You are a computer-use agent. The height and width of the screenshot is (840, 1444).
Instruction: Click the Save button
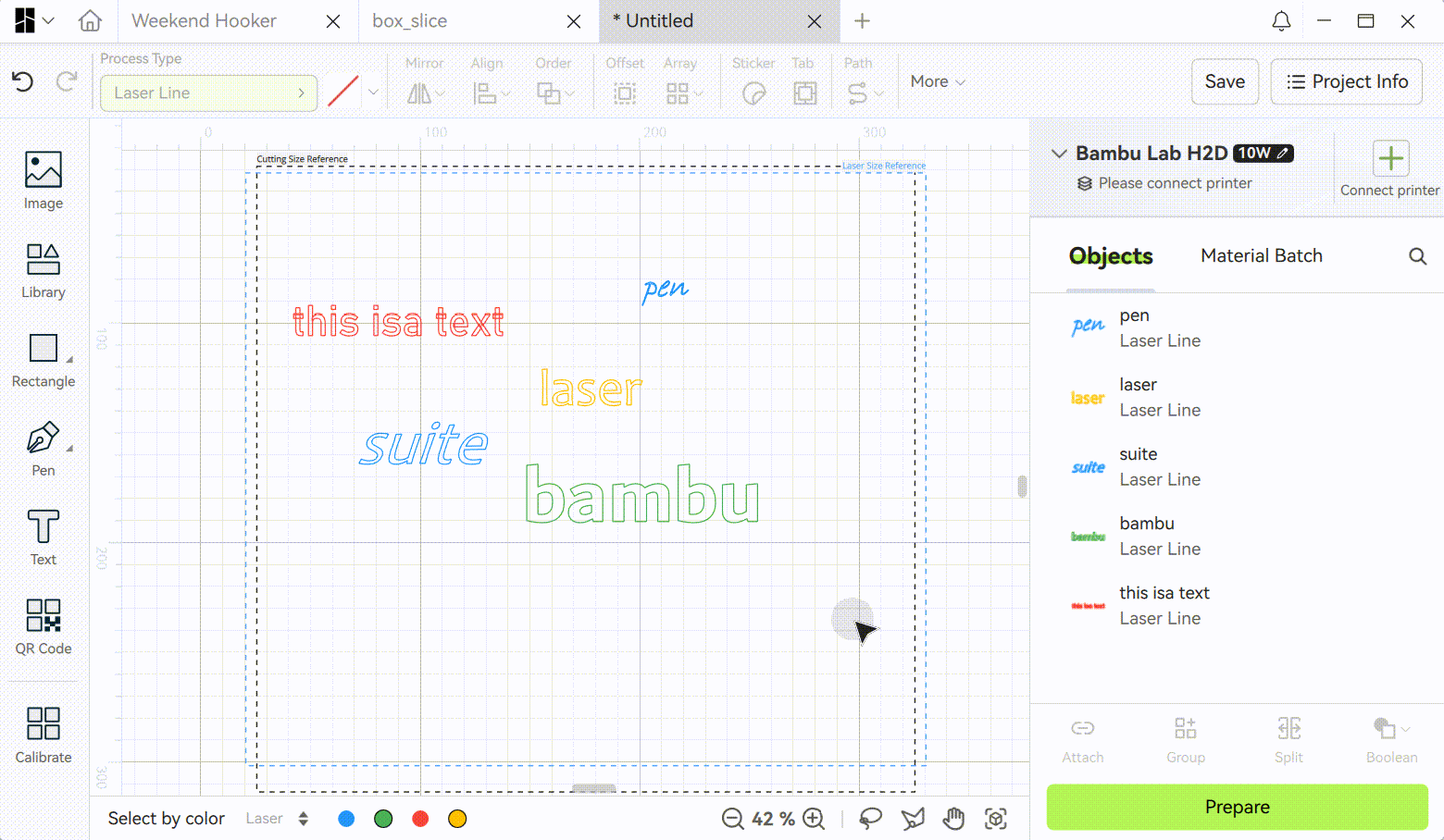[1225, 81]
